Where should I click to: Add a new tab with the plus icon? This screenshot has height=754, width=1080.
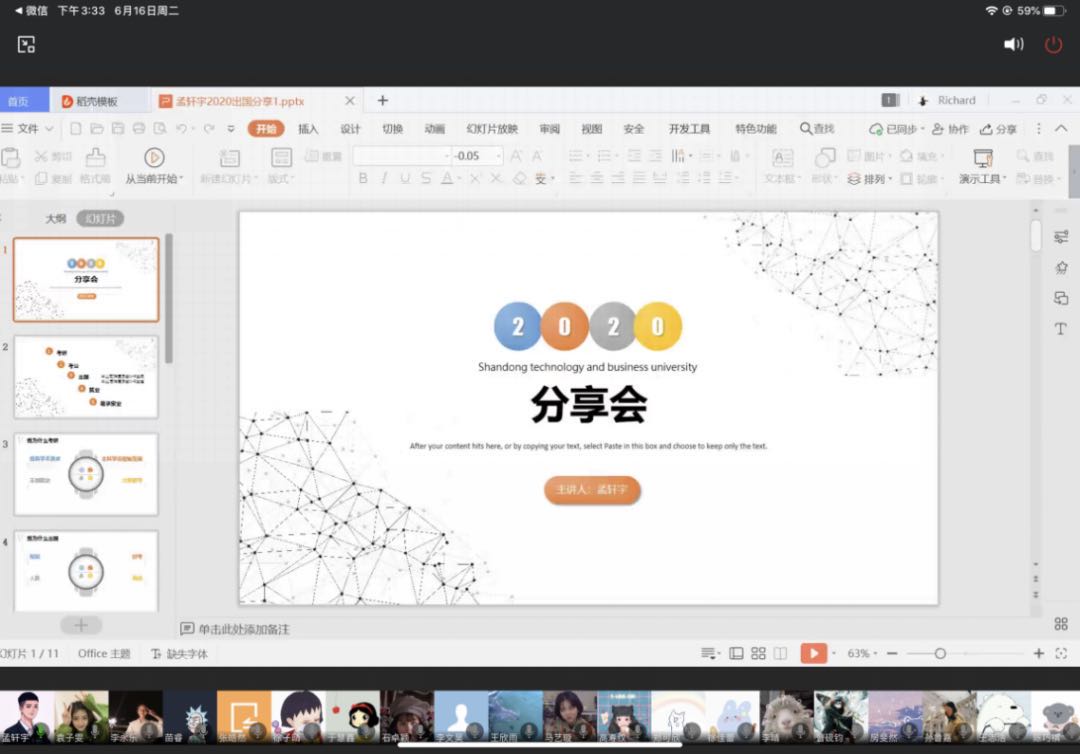[382, 100]
